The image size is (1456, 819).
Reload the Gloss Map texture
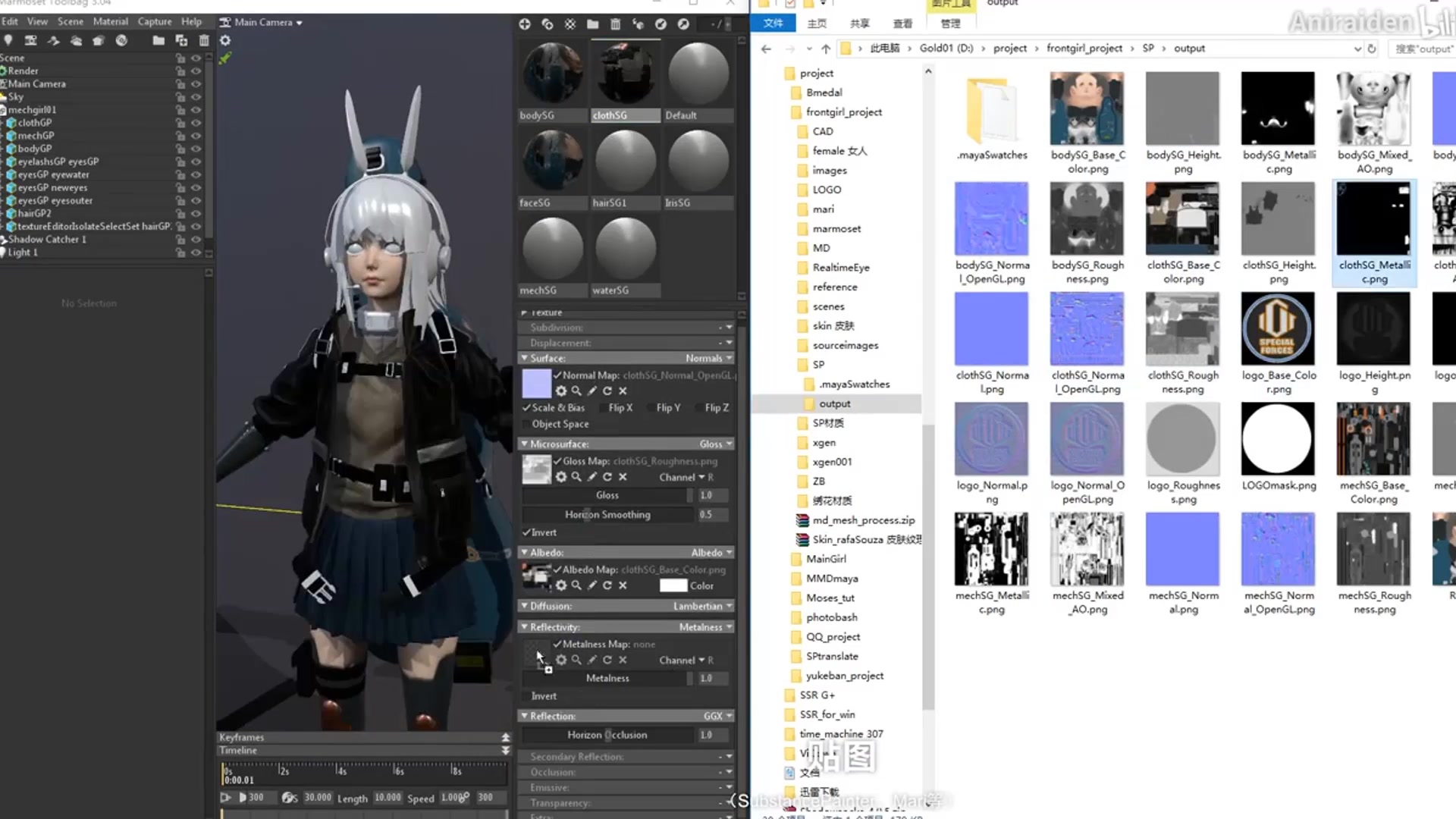coord(607,477)
